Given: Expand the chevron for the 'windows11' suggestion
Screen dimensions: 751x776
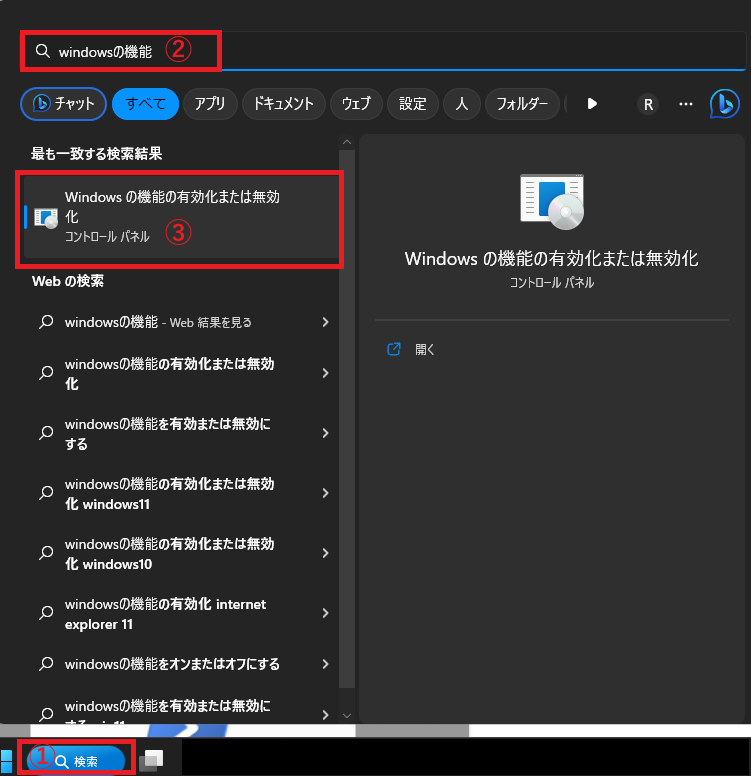Looking at the screenshot, I should click(x=325, y=493).
